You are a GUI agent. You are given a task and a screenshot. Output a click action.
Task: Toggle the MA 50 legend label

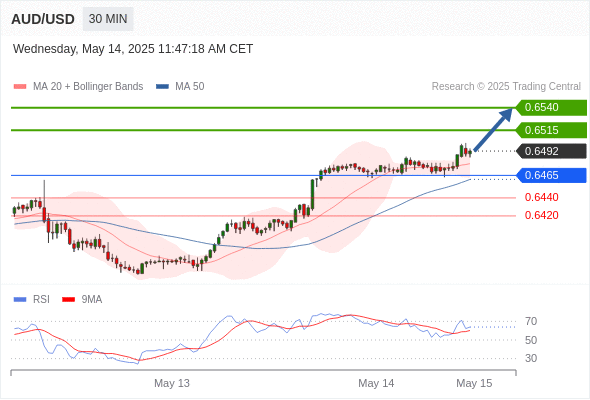coord(190,87)
